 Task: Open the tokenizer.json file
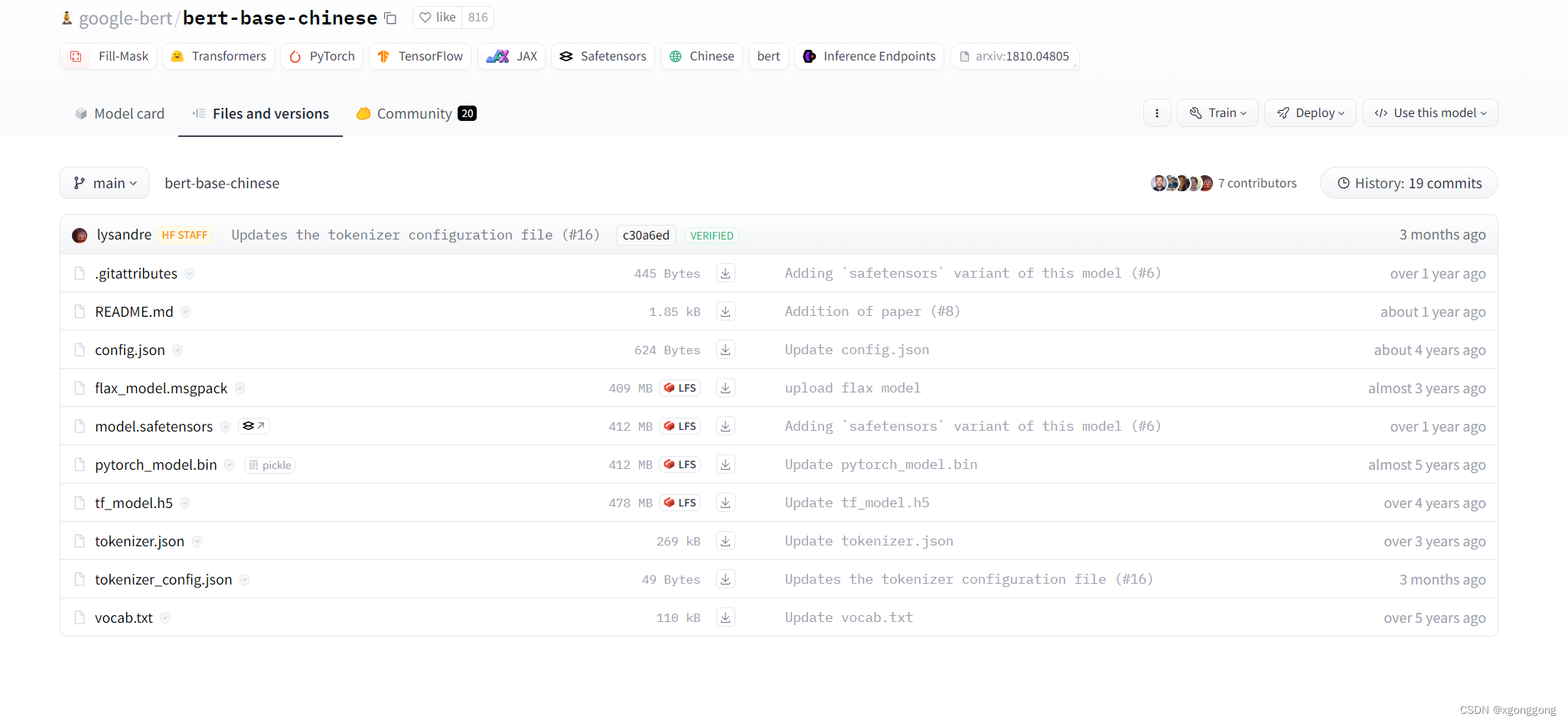click(139, 542)
